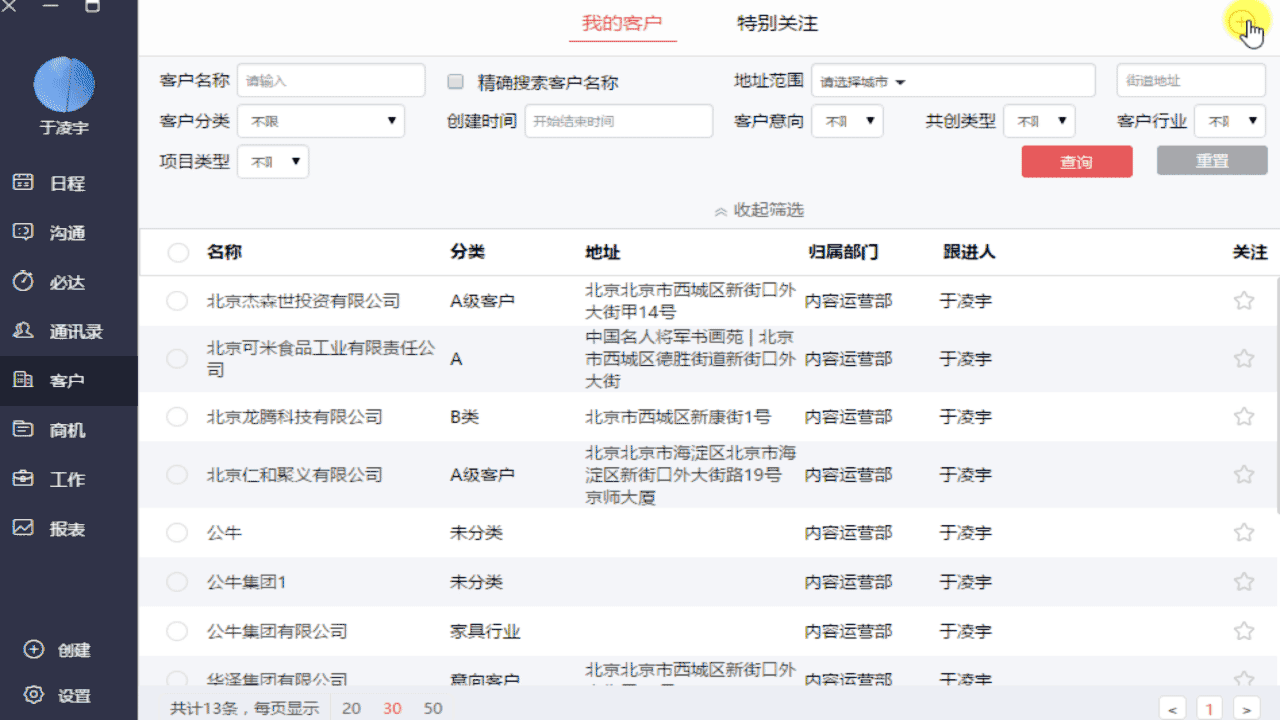The image size is (1280, 720).
Task: Open the 通讯录 contacts sidebar icon
Action: coord(23,330)
